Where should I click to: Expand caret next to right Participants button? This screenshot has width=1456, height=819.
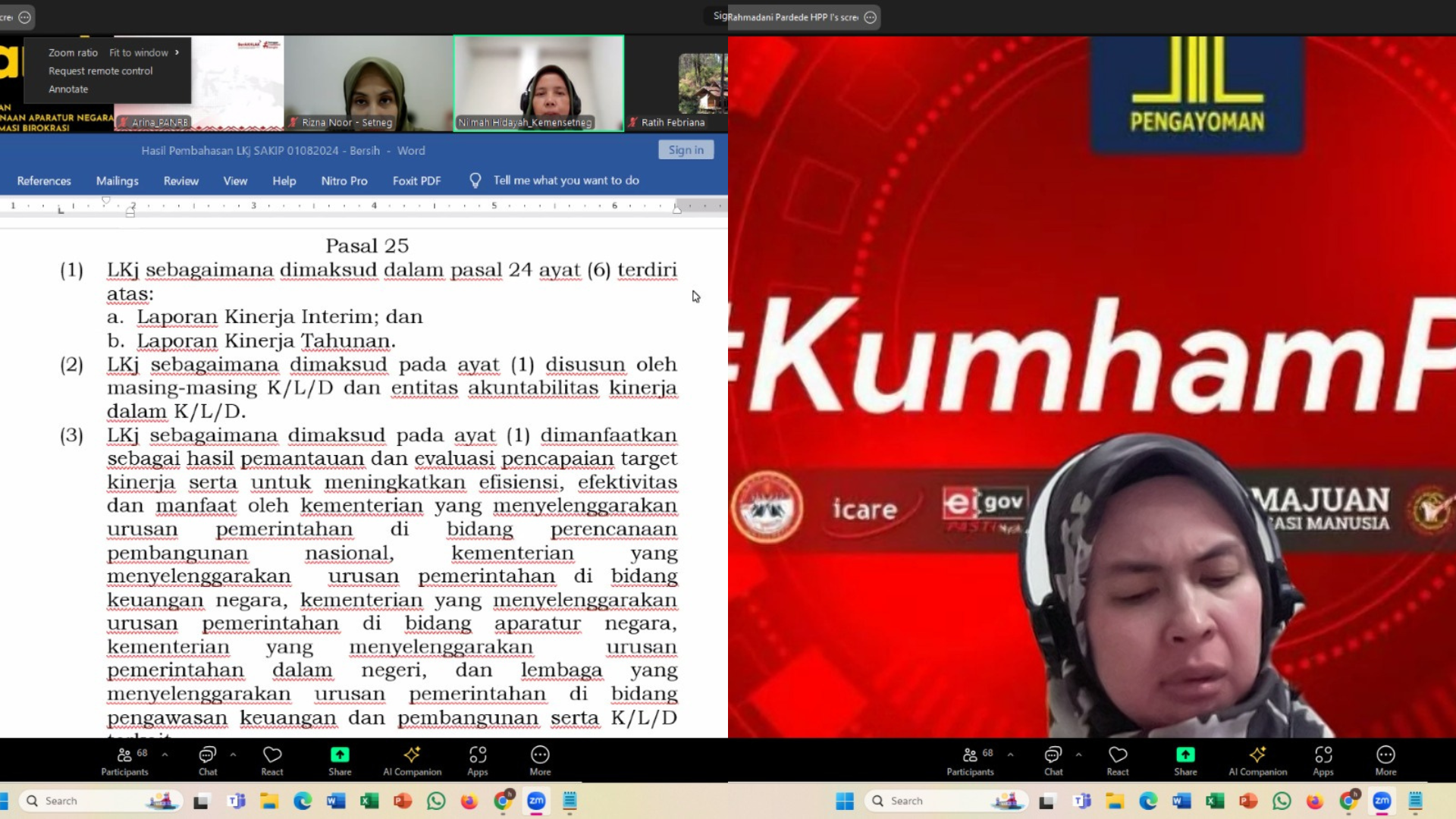pos(1010,755)
